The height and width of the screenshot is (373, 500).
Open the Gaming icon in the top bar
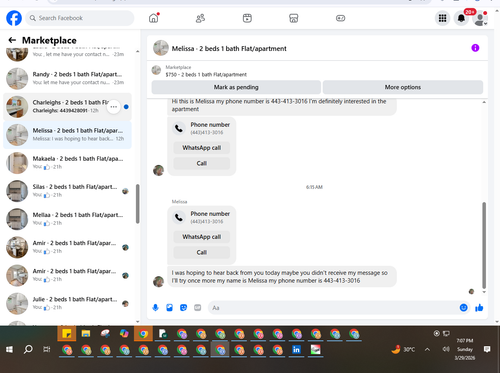coord(340,18)
